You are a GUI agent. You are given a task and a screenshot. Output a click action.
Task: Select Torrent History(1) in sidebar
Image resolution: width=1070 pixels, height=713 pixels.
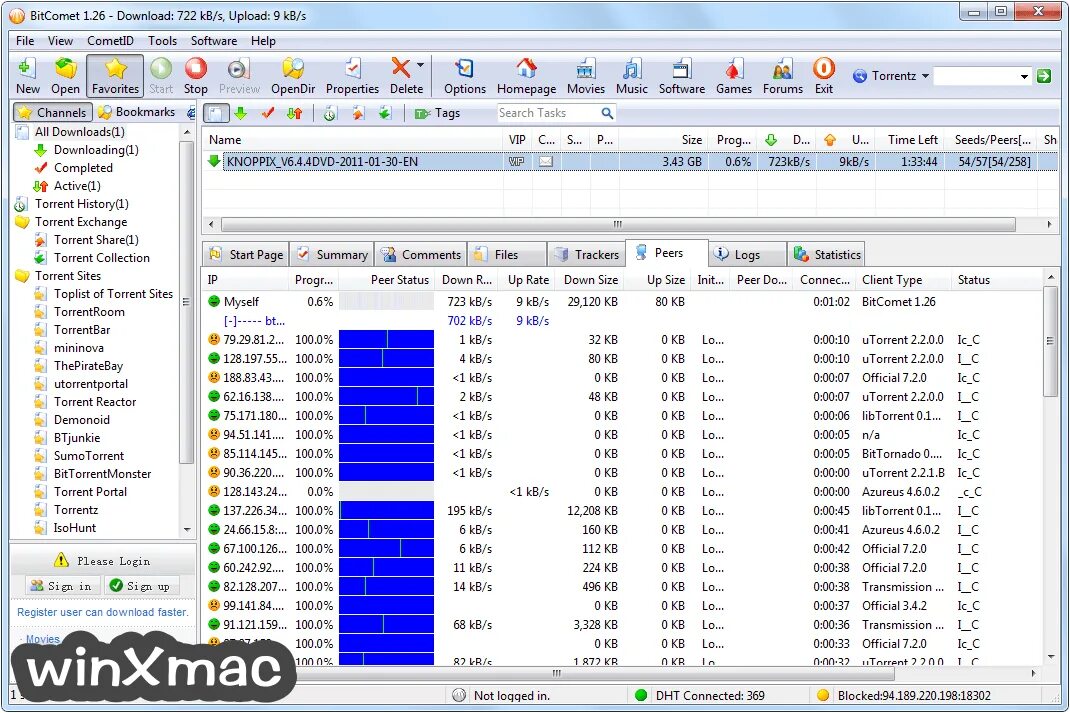(81, 204)
